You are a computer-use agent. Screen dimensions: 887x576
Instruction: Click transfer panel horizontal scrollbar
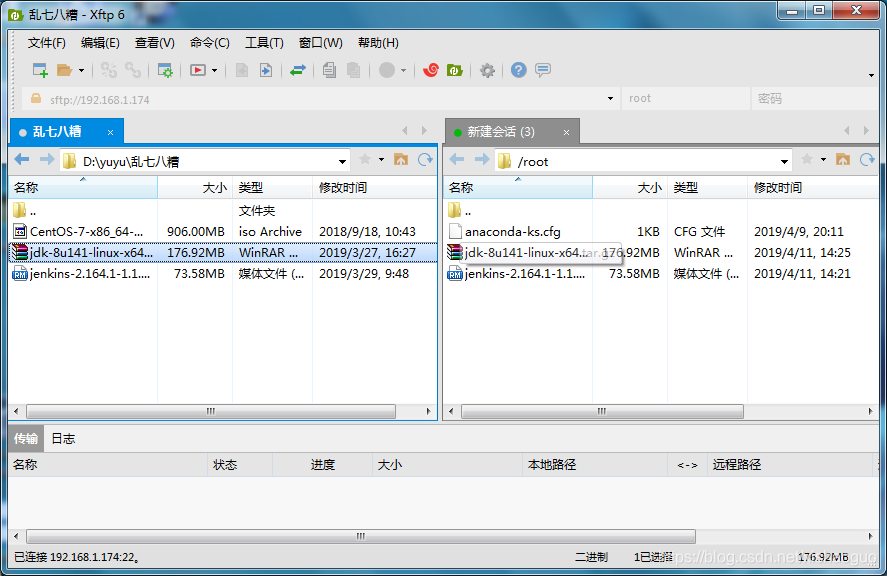click(x=361, y=536)
